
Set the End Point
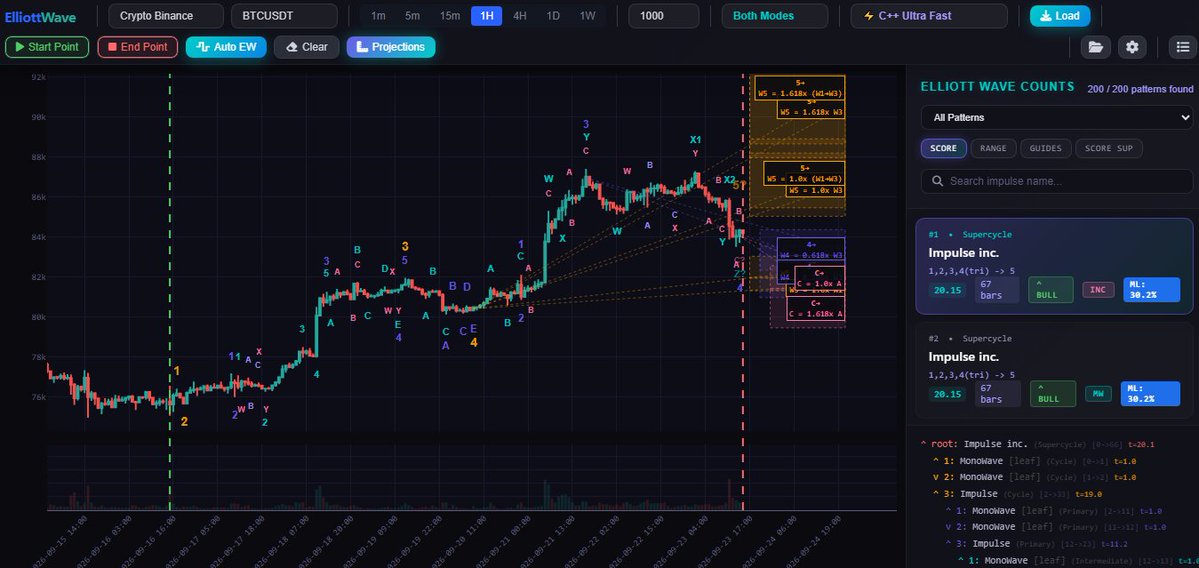point(138,47)
